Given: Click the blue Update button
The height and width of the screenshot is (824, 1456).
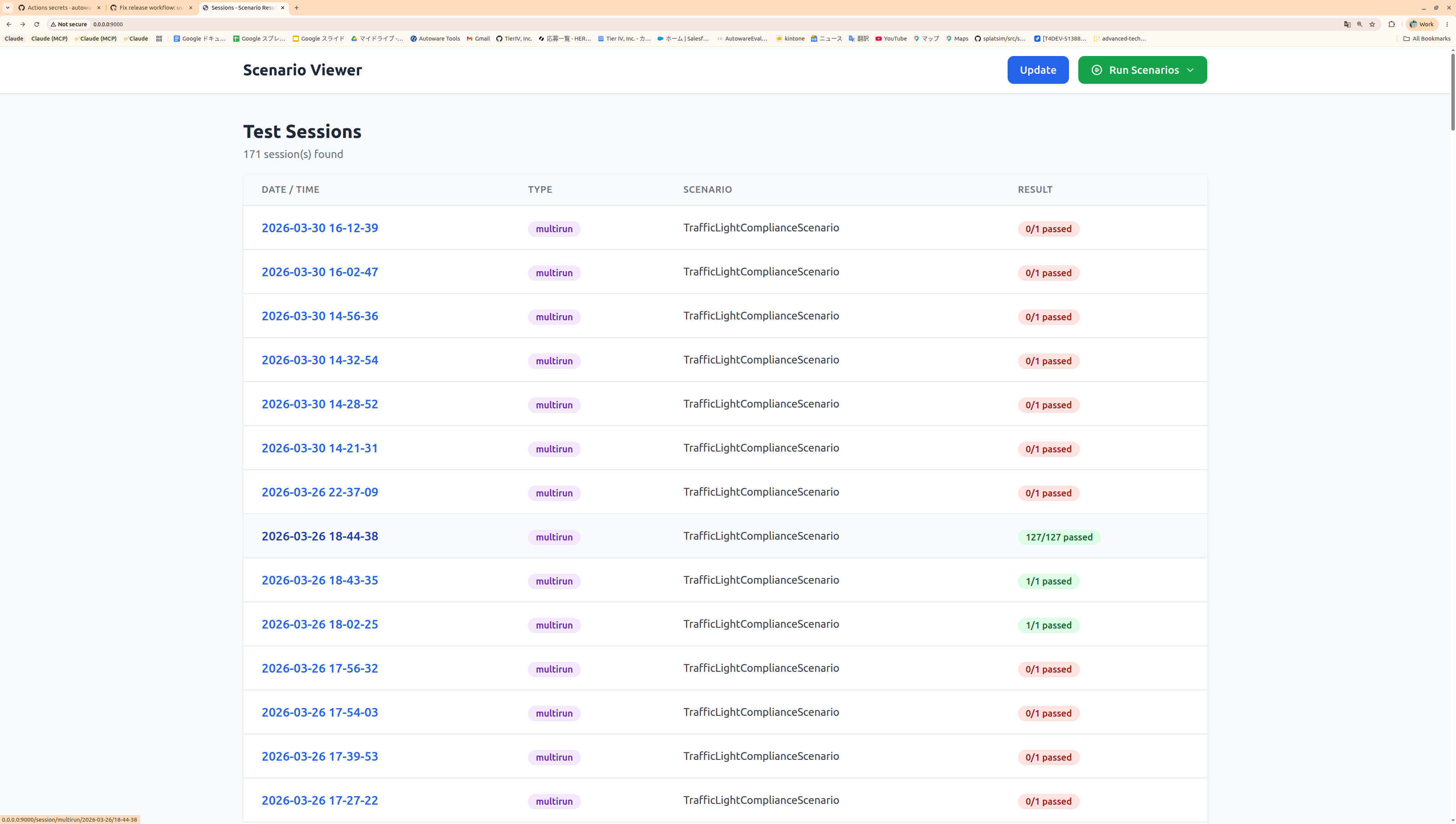Looking at the screenshot, I should (x=1037, y=70).
